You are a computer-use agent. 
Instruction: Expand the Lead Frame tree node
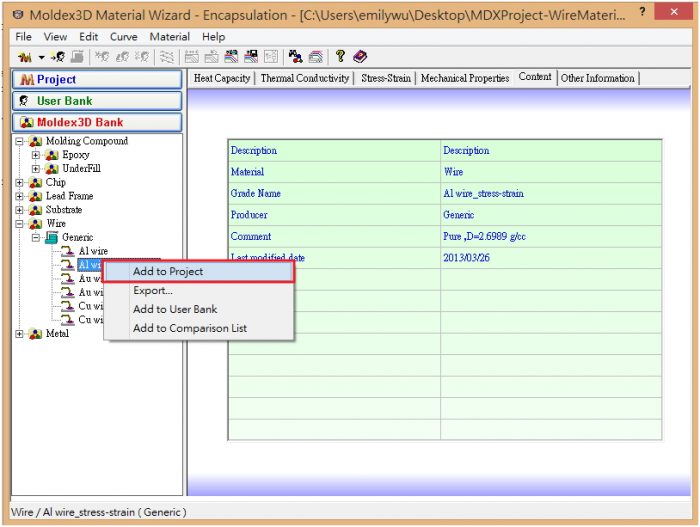pyautogui.click(x=20, y=197)
